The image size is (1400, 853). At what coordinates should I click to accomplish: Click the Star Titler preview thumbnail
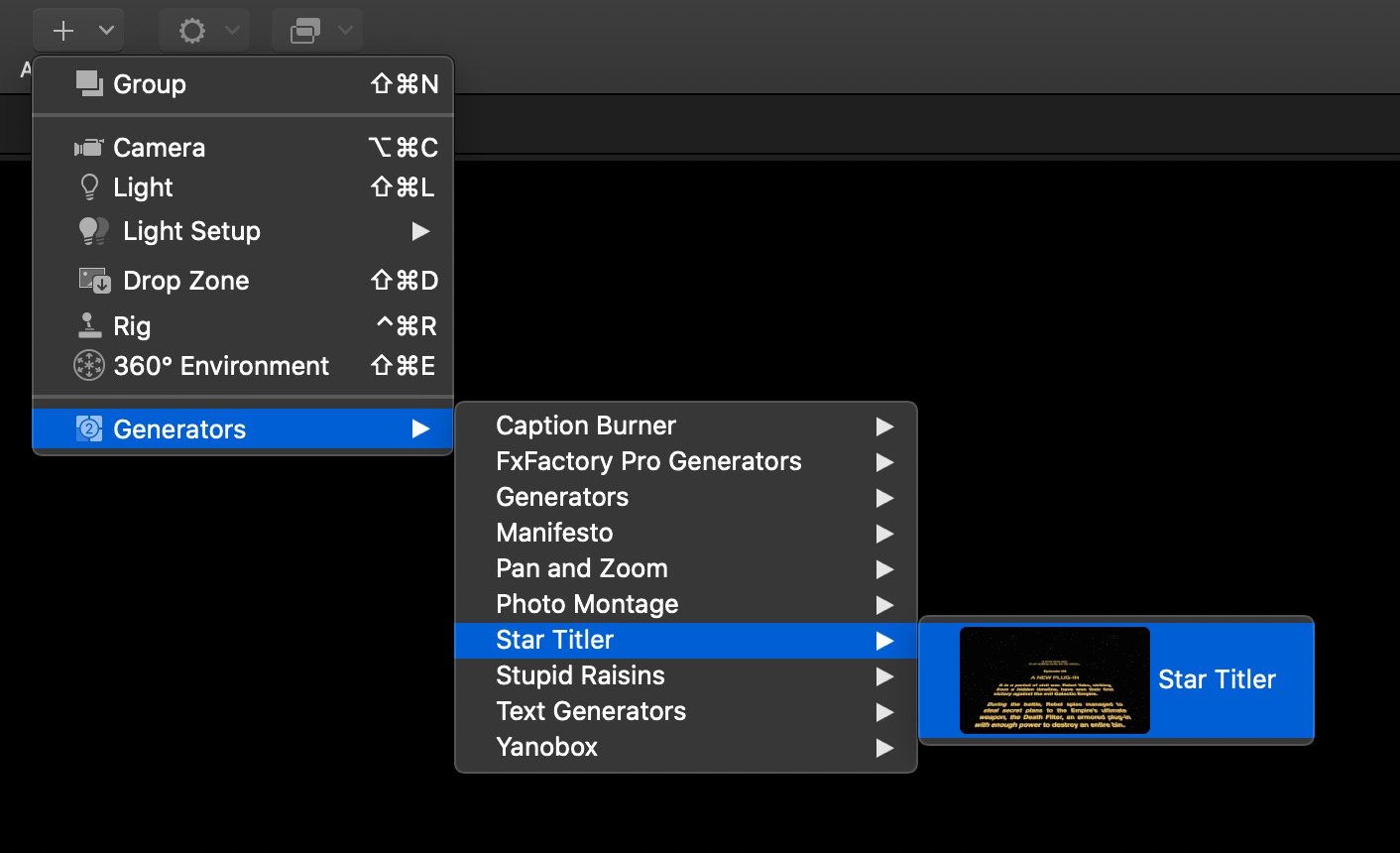[x=1055, y=679]
